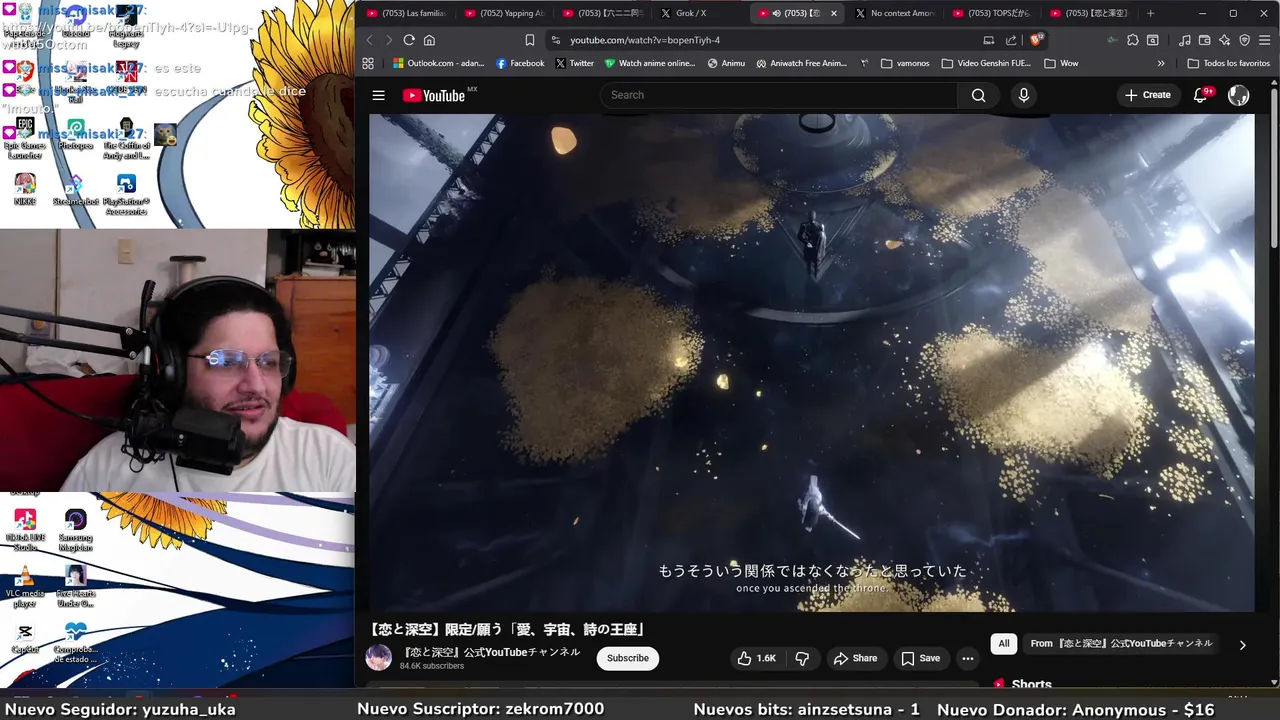Share the video with the Share button
The width and height of the screenshot is (1280, 720).
coord(855,658)
